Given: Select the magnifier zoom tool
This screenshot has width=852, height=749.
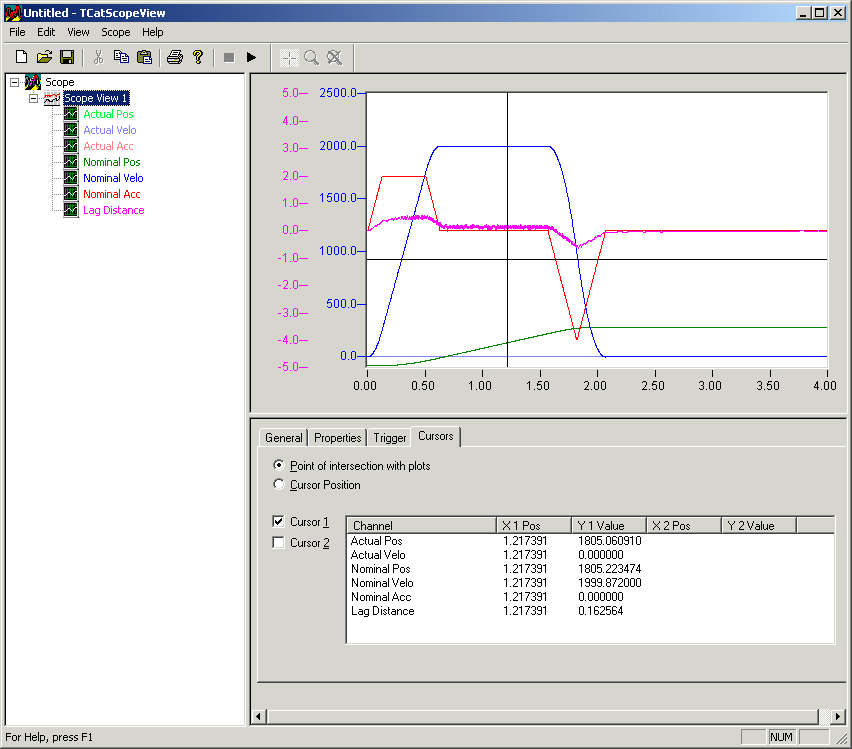Looking at the screenshot, I should [311, 58].
